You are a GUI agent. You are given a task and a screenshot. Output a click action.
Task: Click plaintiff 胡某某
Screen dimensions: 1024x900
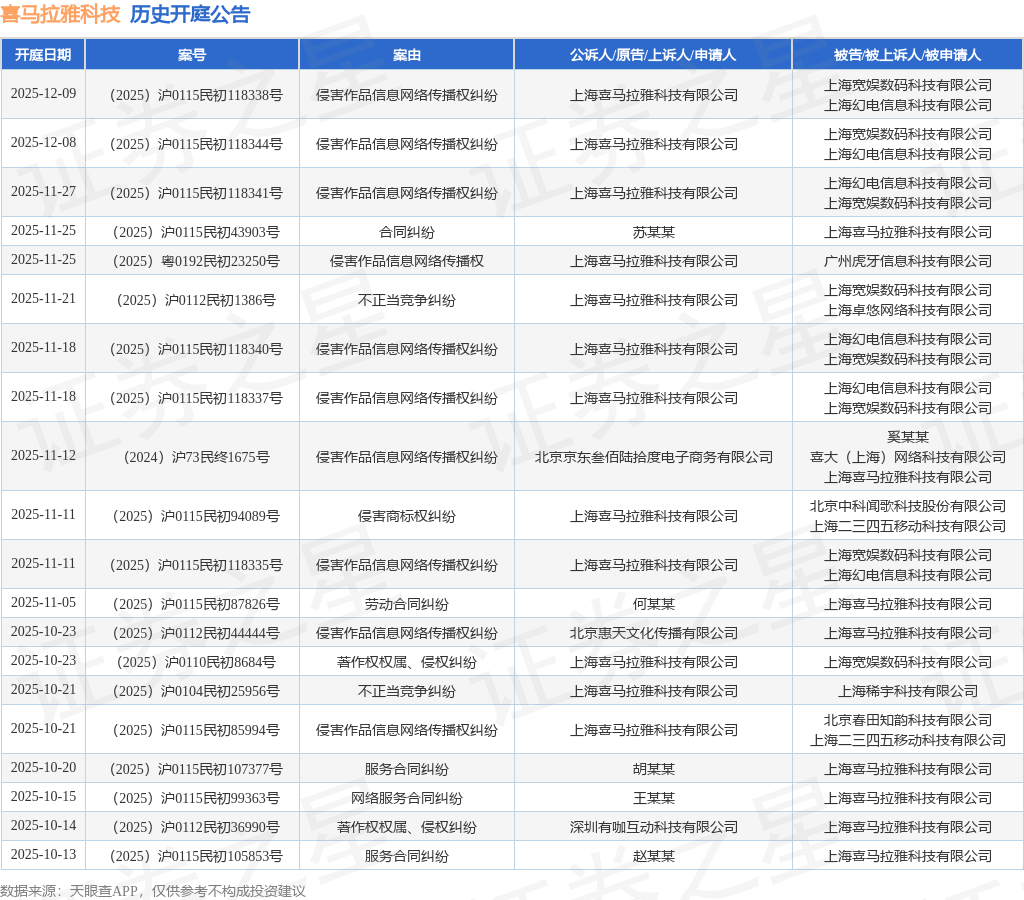pyautogui.click(x=654, y=769)
